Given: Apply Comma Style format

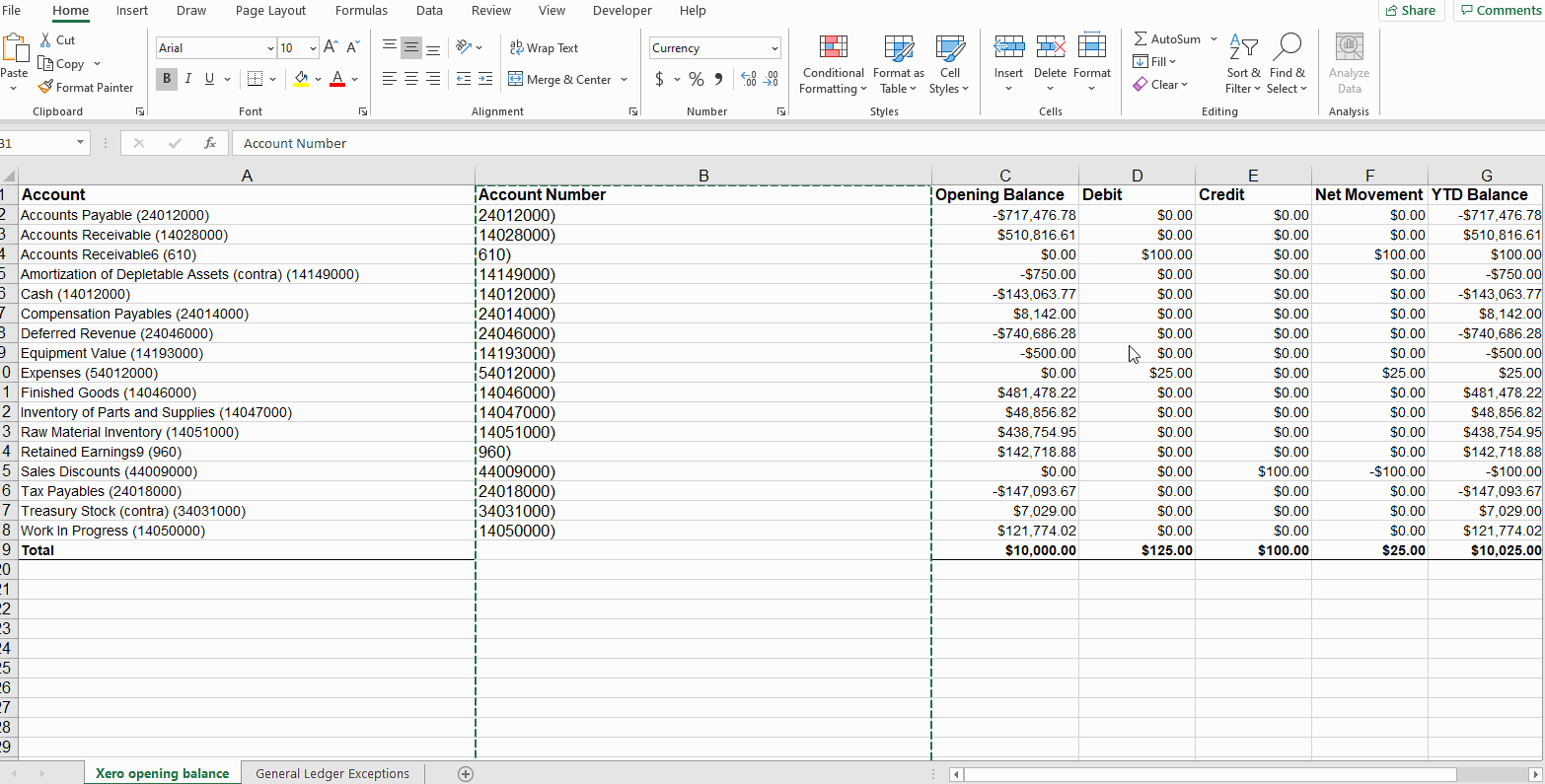Looking at the screenshot, I should pyautogui.click(x=718, y=79).
